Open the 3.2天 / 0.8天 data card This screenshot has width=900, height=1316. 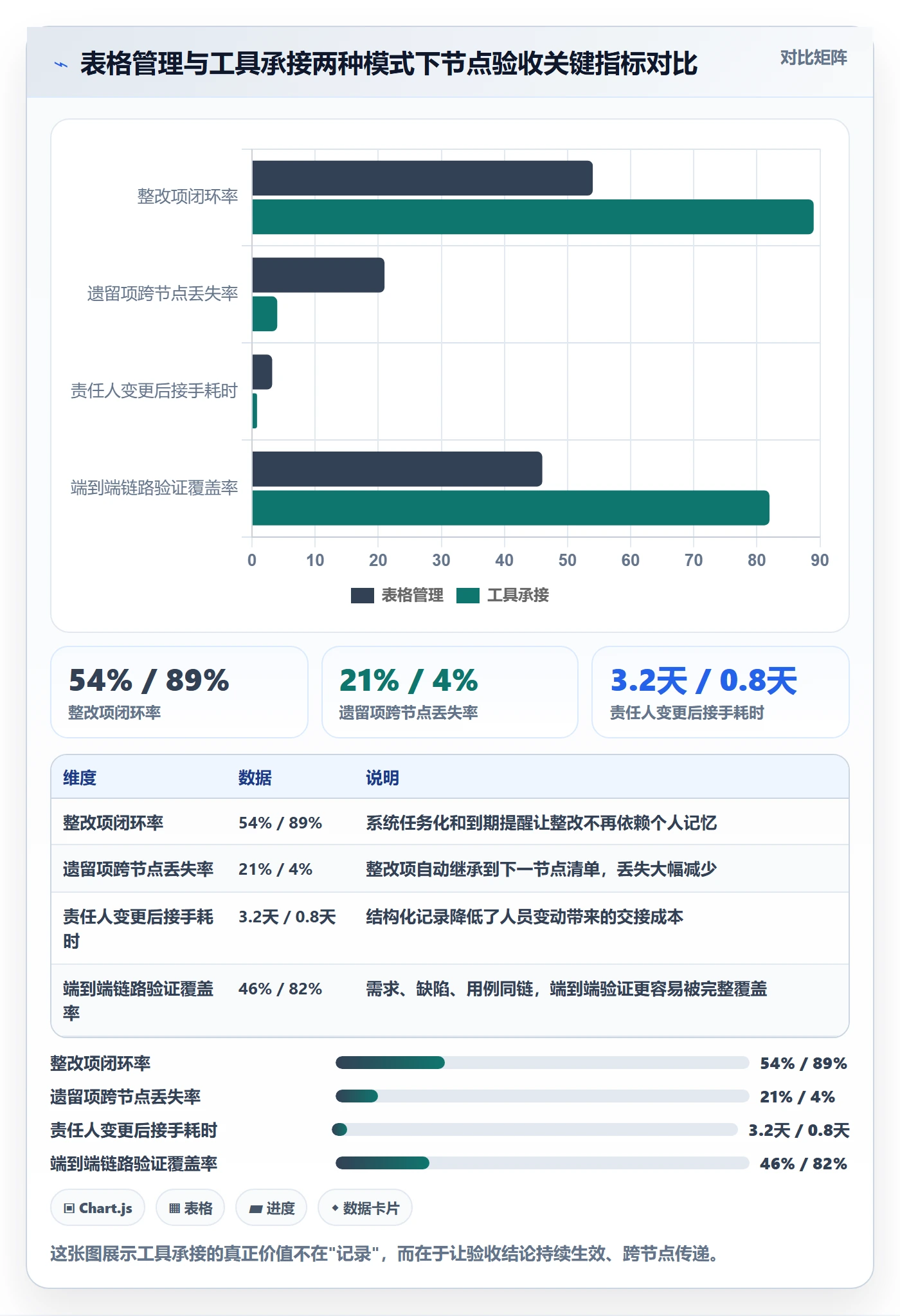tap(721, 692)
